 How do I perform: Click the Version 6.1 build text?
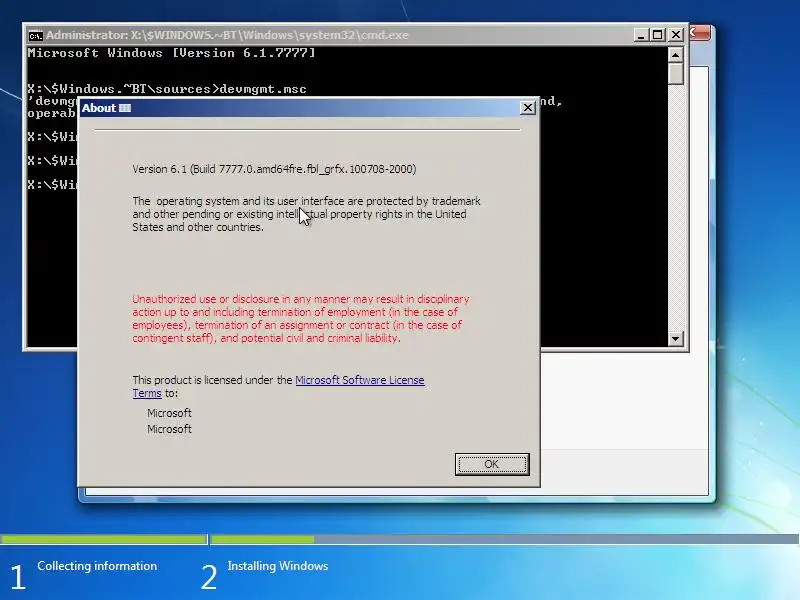pos(274,169)
